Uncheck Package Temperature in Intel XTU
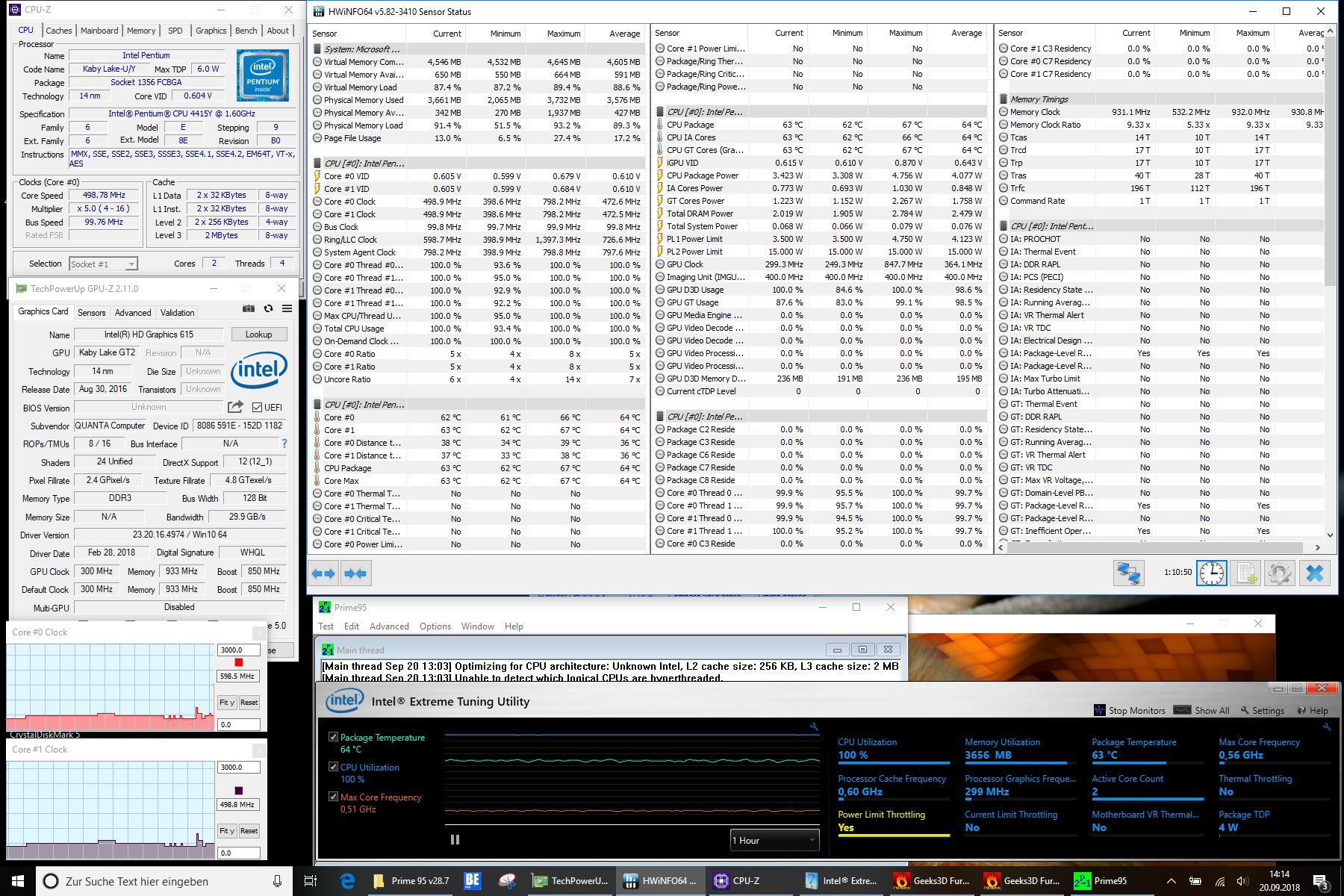The image size is (1344, 896). [333, 737]
